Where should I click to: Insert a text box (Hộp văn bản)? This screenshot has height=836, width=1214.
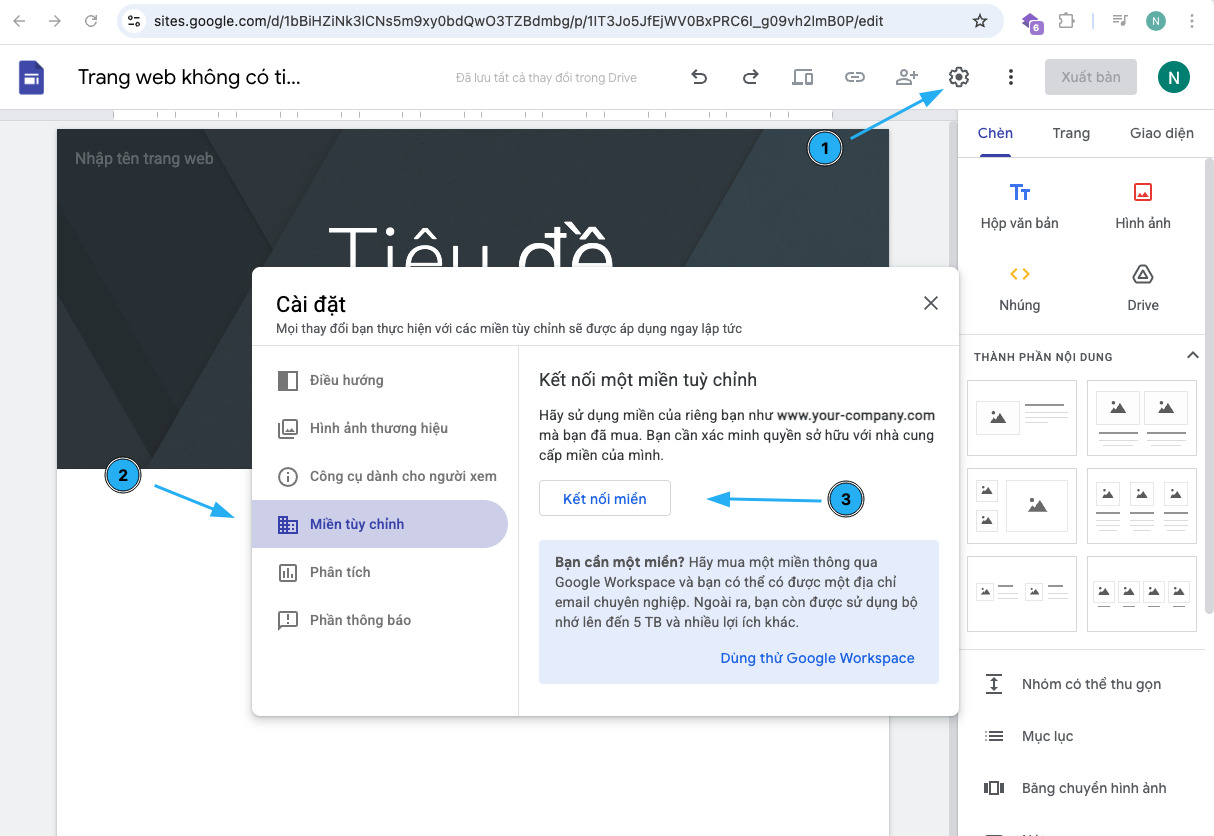1019,205
